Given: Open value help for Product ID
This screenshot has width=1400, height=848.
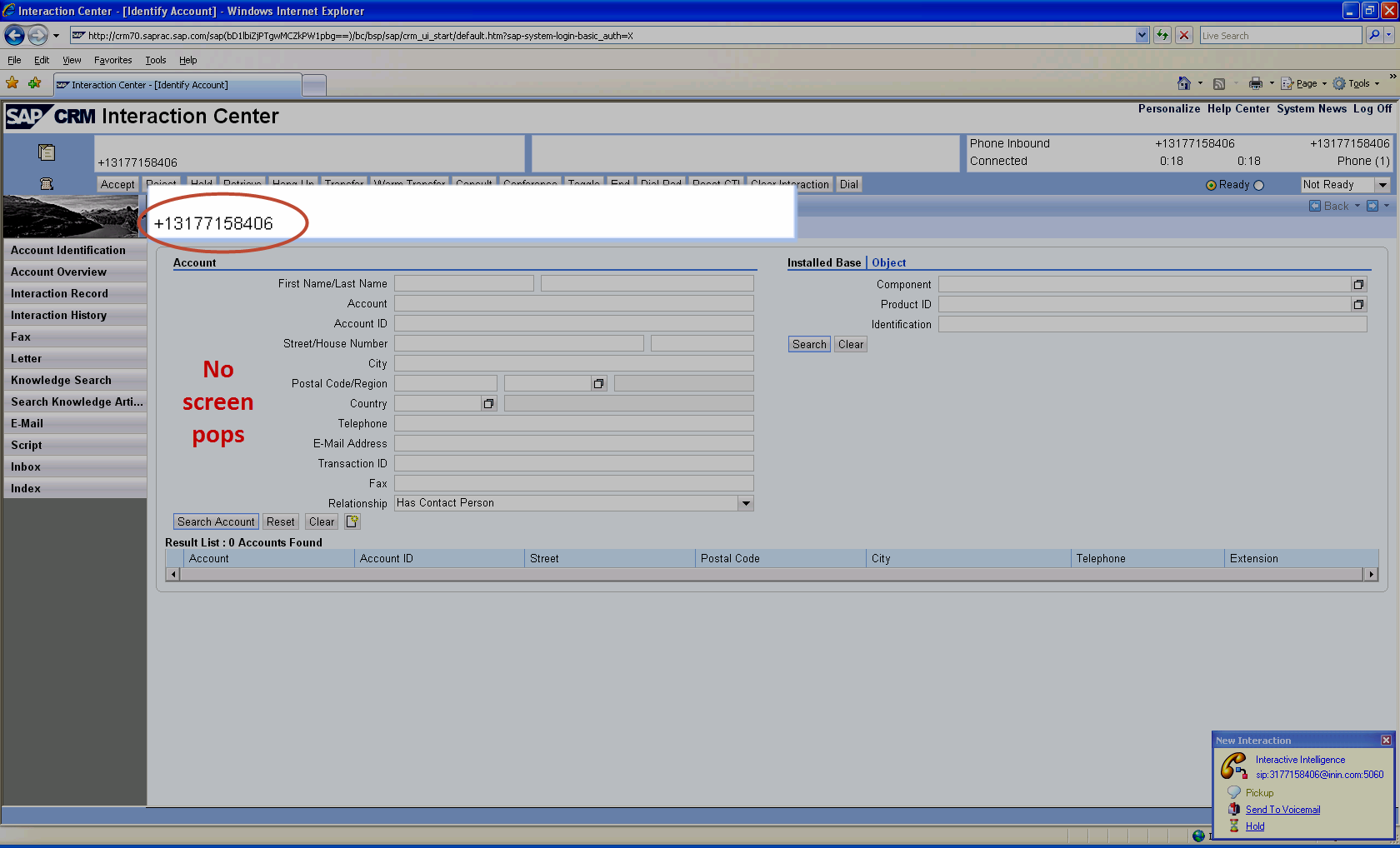Looking at the screenshot, I should pos(1358,305).
